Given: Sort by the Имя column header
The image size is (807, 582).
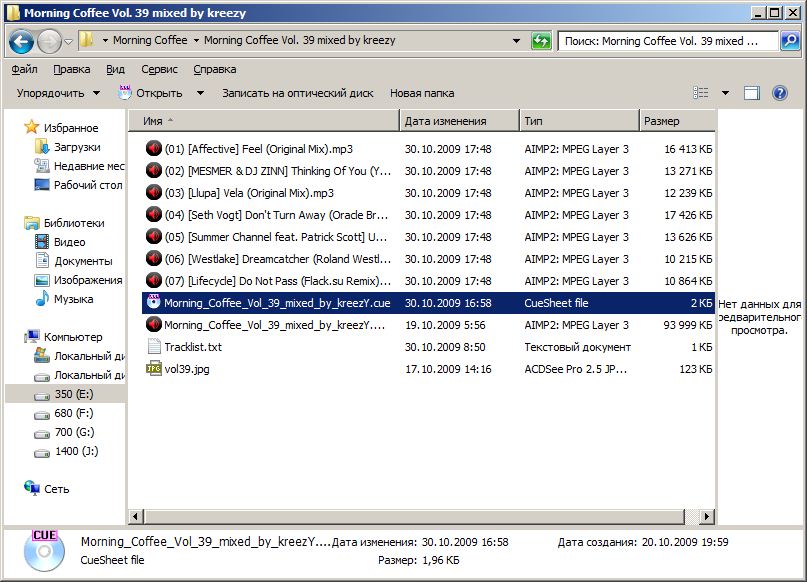Looking at the screenshot, I should [x=264, y=121].
